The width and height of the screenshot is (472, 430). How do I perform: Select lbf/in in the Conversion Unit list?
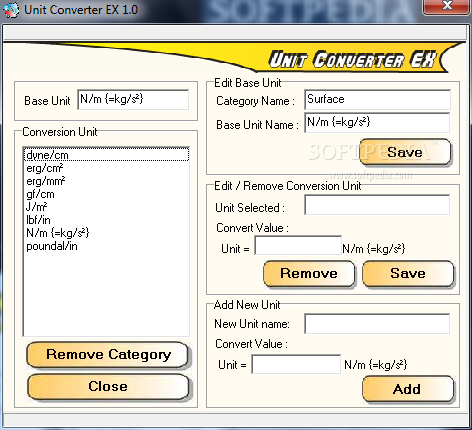tap(106, 220)
